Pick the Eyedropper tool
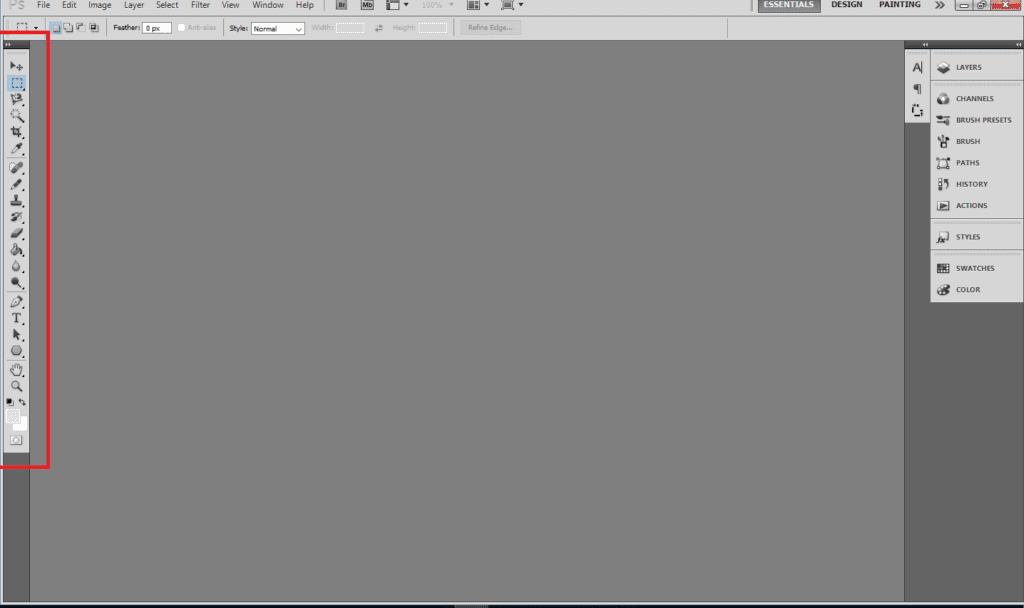The height and width of the screenshot is (608, 1024). [17, 149]
